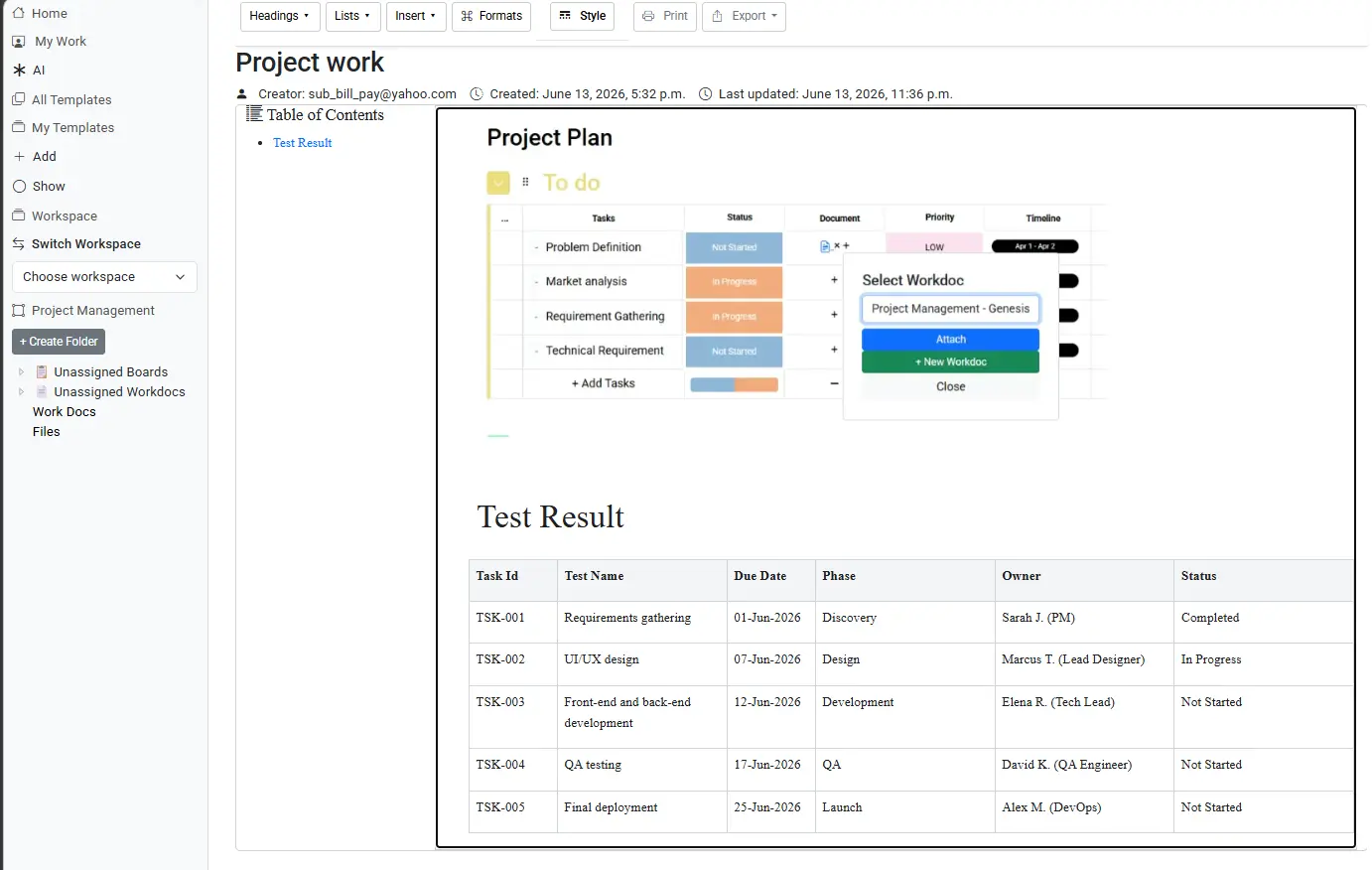The image size is (1372, 870).
Task: Open Files in the folder tree
Action: (x=47, y=432)
